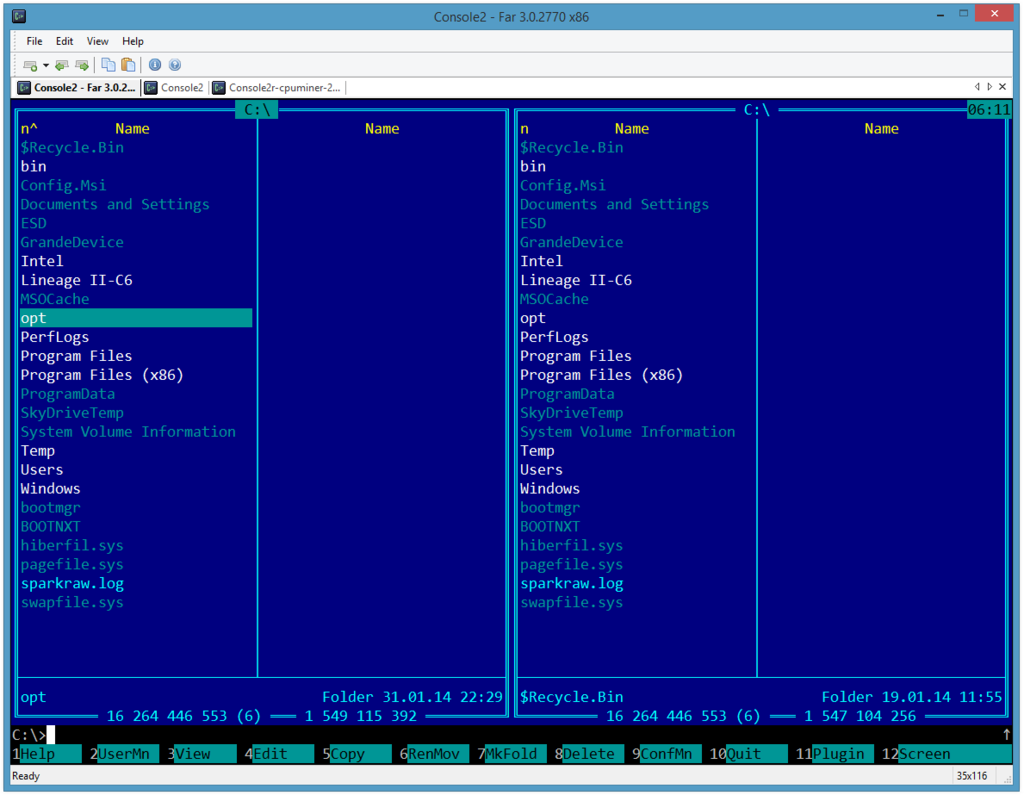Open the Edit menu

64,41
